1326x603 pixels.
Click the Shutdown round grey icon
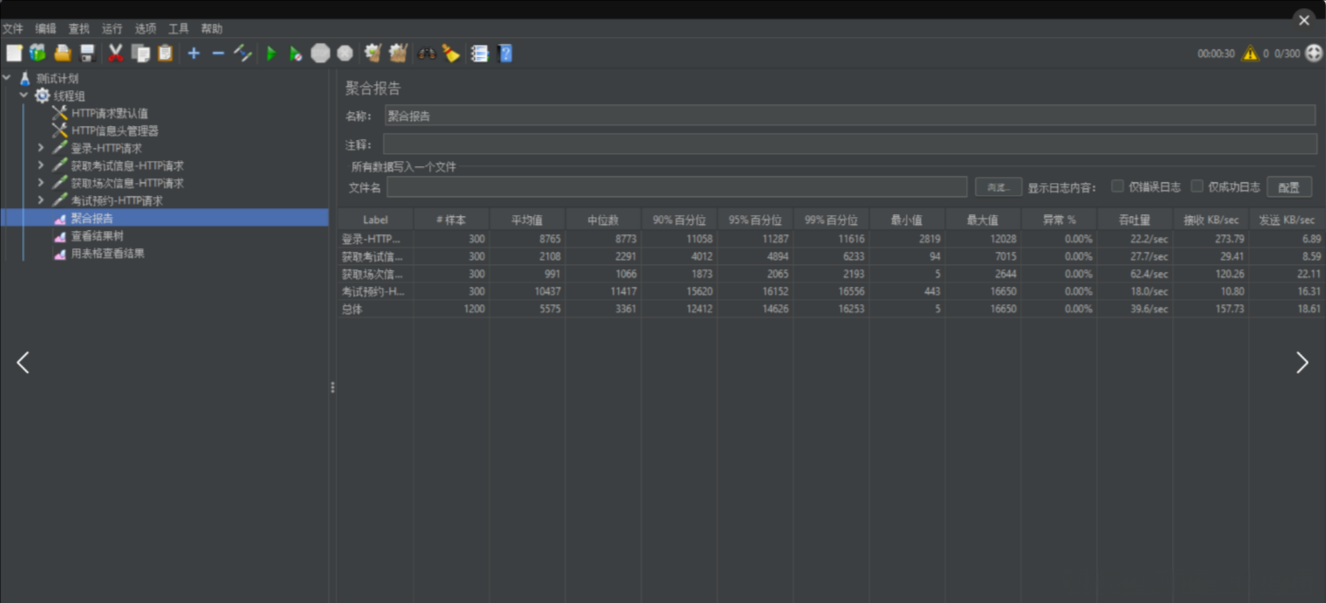coord(345,53)
